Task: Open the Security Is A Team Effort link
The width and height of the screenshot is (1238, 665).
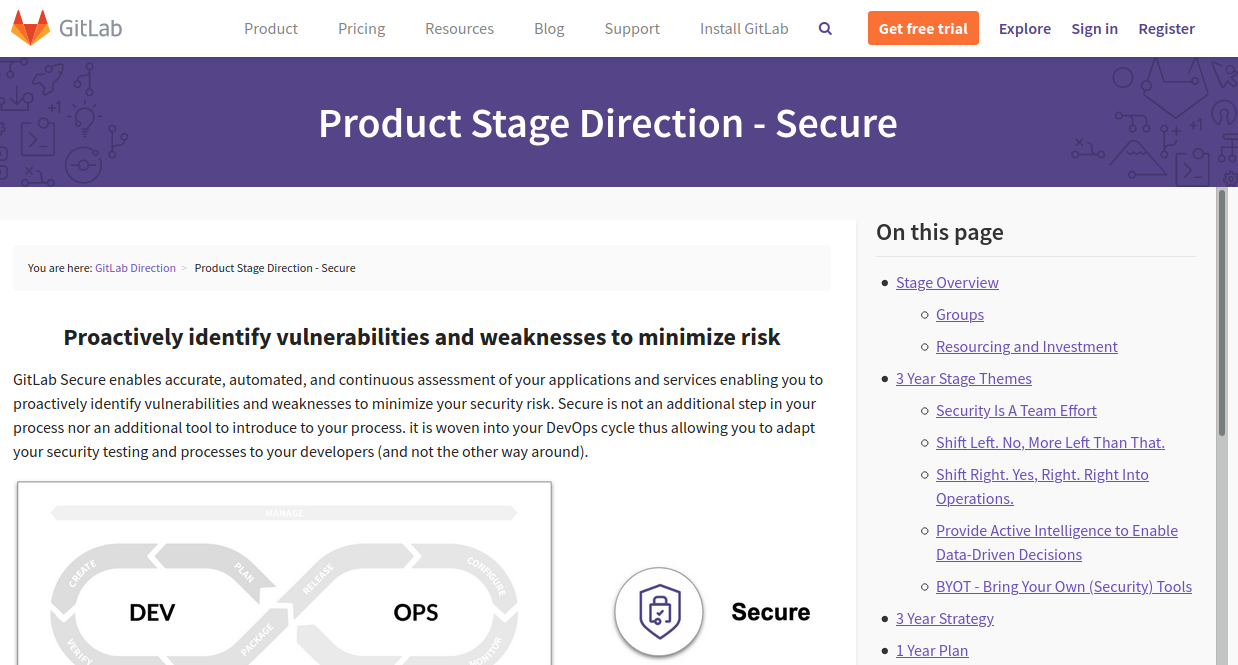Action: [x=1016, y=411]
